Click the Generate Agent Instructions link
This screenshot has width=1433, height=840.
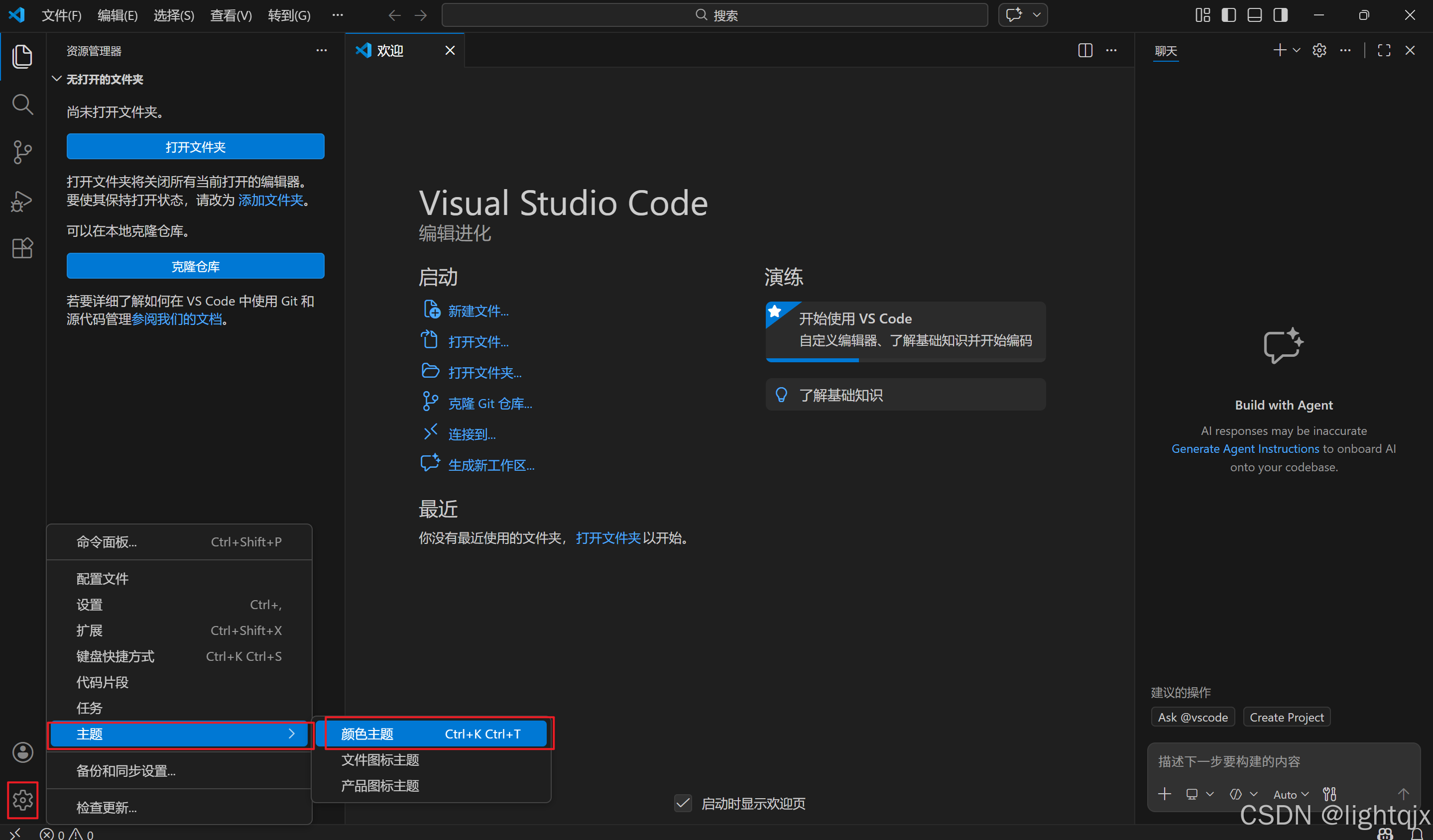click(x=1245, y=448)
